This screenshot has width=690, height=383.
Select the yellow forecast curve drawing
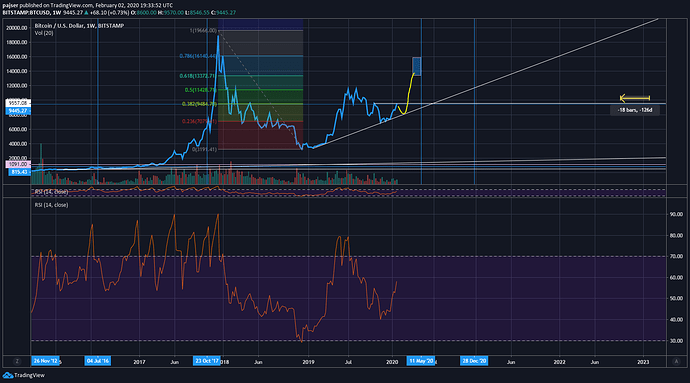[407, 95]
